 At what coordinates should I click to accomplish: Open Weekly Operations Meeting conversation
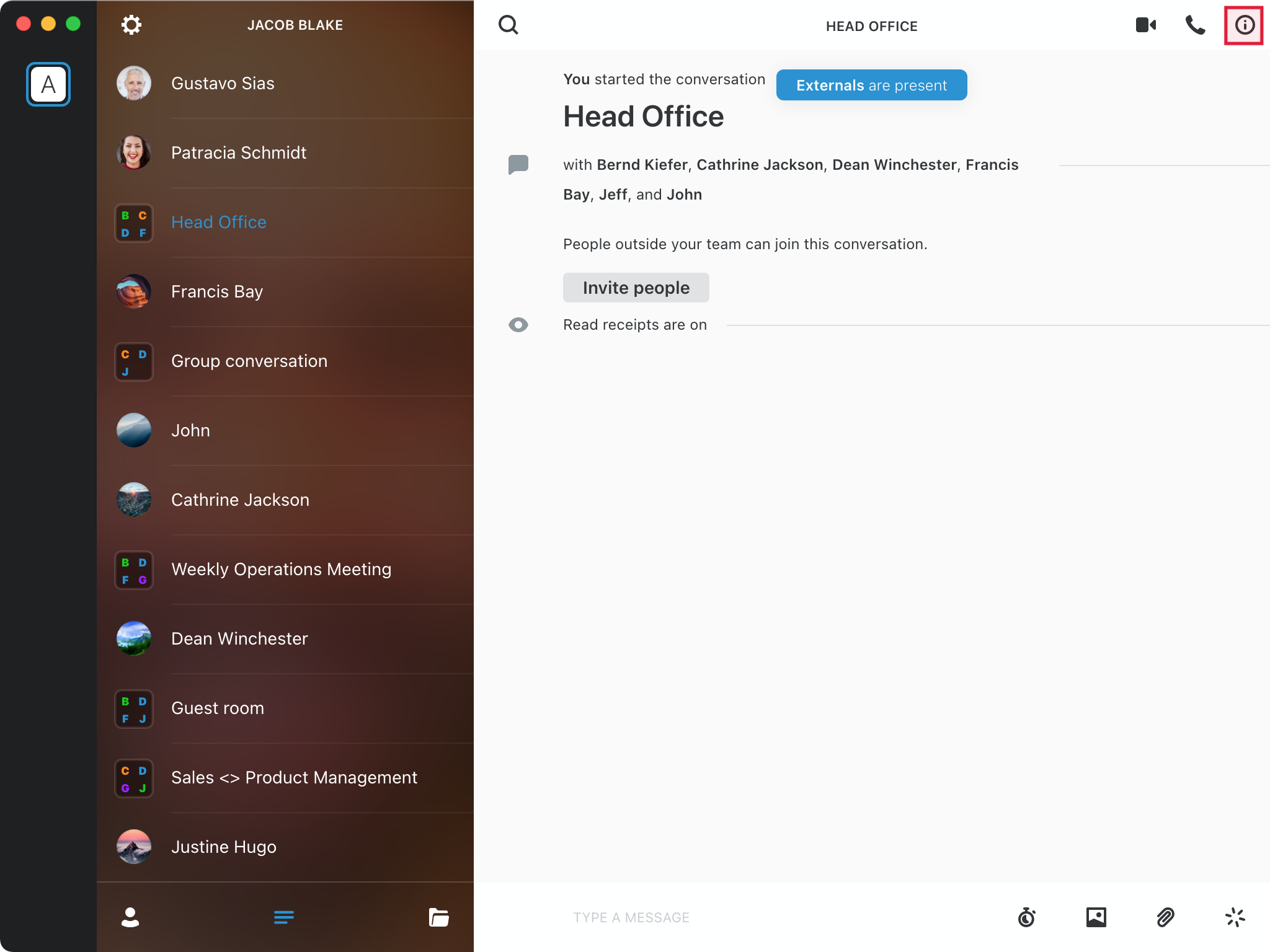pyautogui.click(x=285, y=570)
